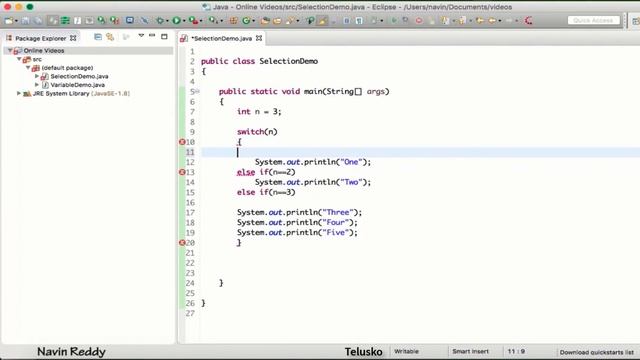This screenshot has width=640, height=360.
Task: Save the current file with Save icon
Action: pyautogui.click(x=25, y=20)
